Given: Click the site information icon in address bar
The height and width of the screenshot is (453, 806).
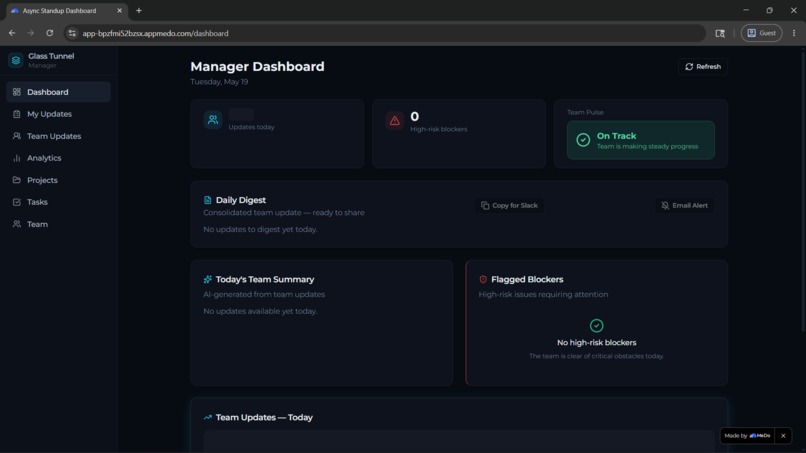Looking at the screenshot, I should pos(72,33).
